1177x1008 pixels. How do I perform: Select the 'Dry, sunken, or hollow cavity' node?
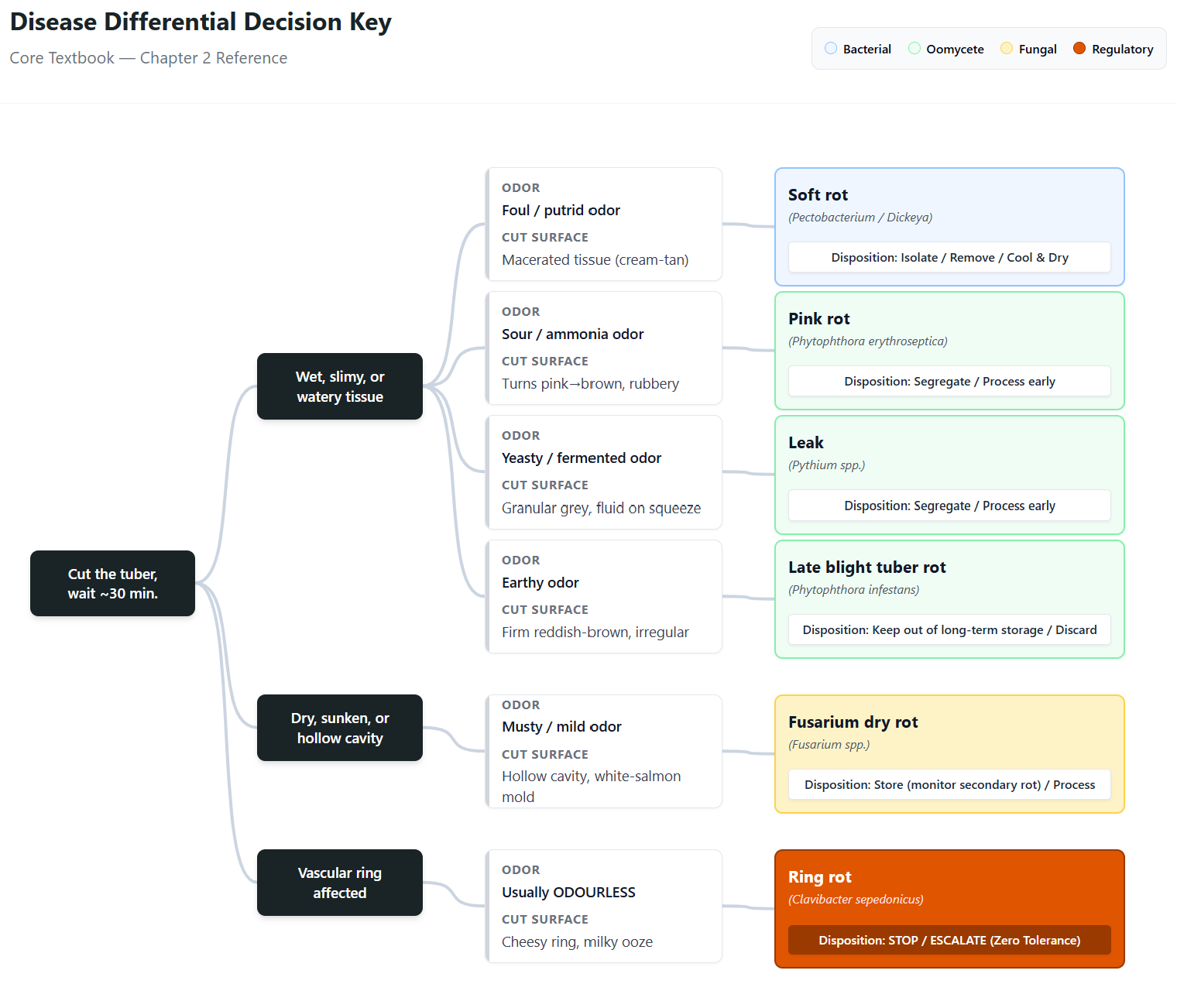pyautogui.click(x=340, y=728)
